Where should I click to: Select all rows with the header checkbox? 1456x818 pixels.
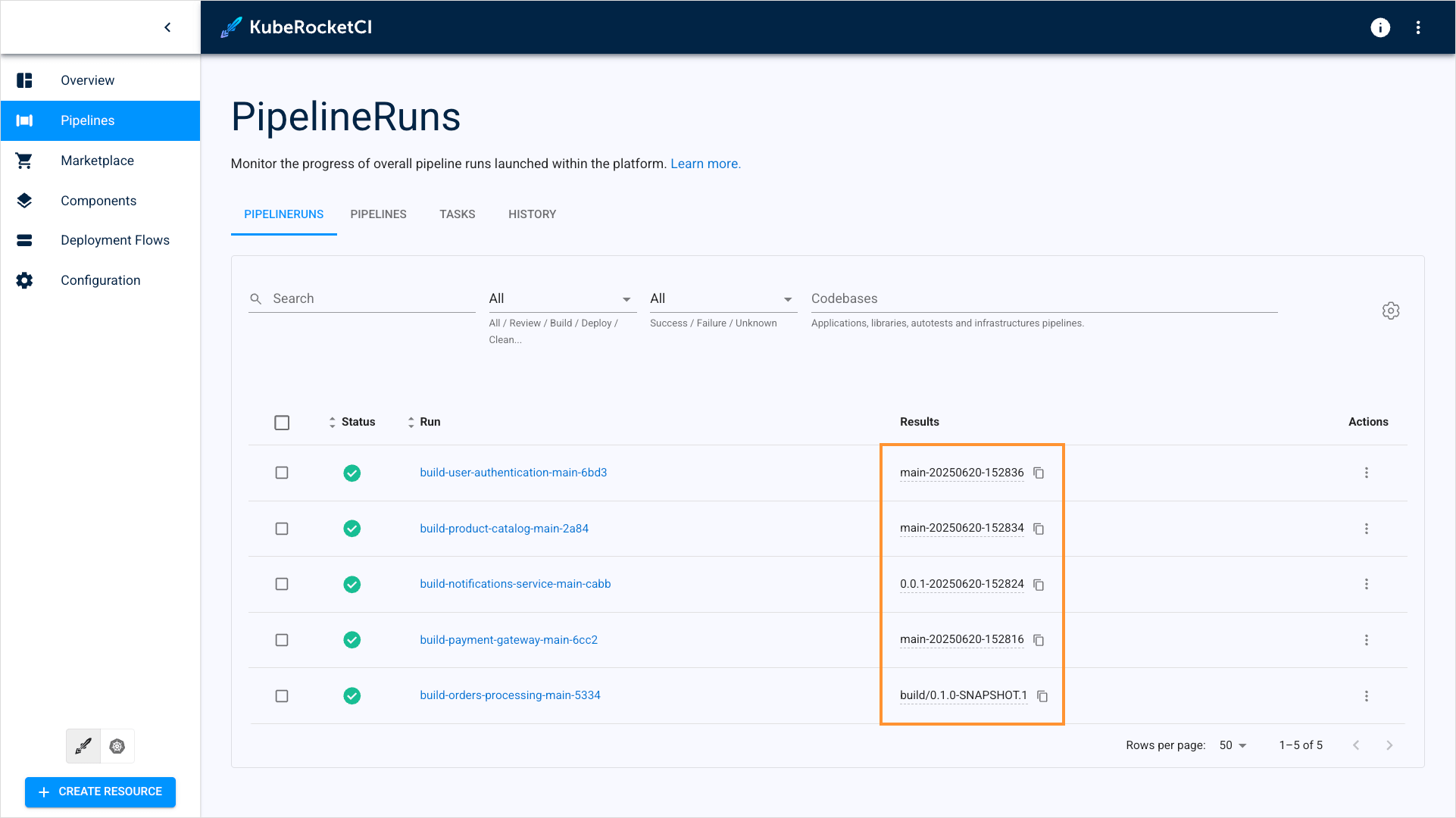[282, 423]
